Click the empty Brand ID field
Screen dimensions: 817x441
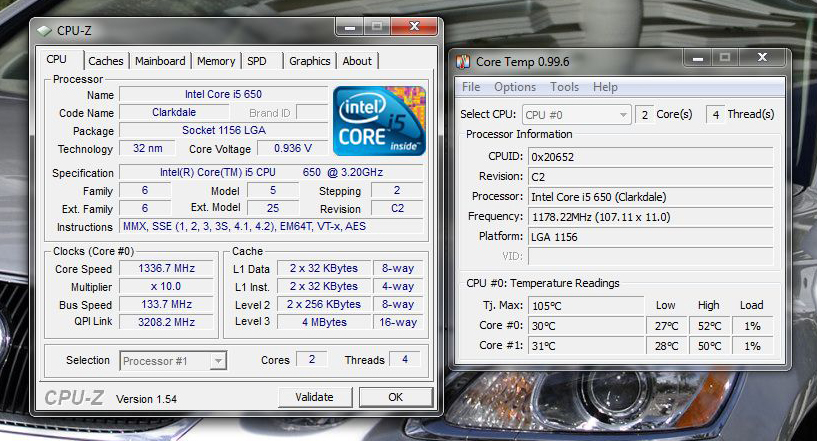pos(312,113)
